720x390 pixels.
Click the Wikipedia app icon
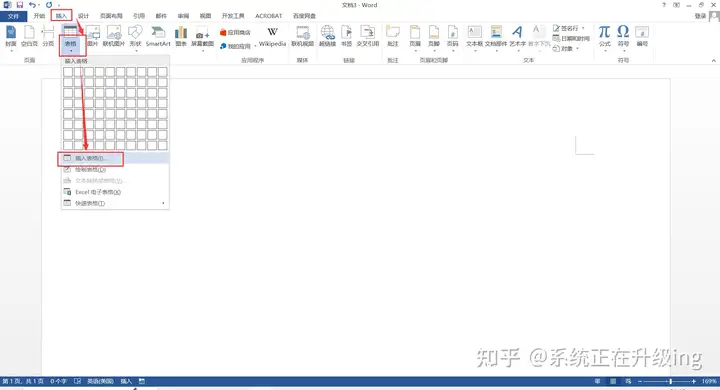(x=272, y=32)
